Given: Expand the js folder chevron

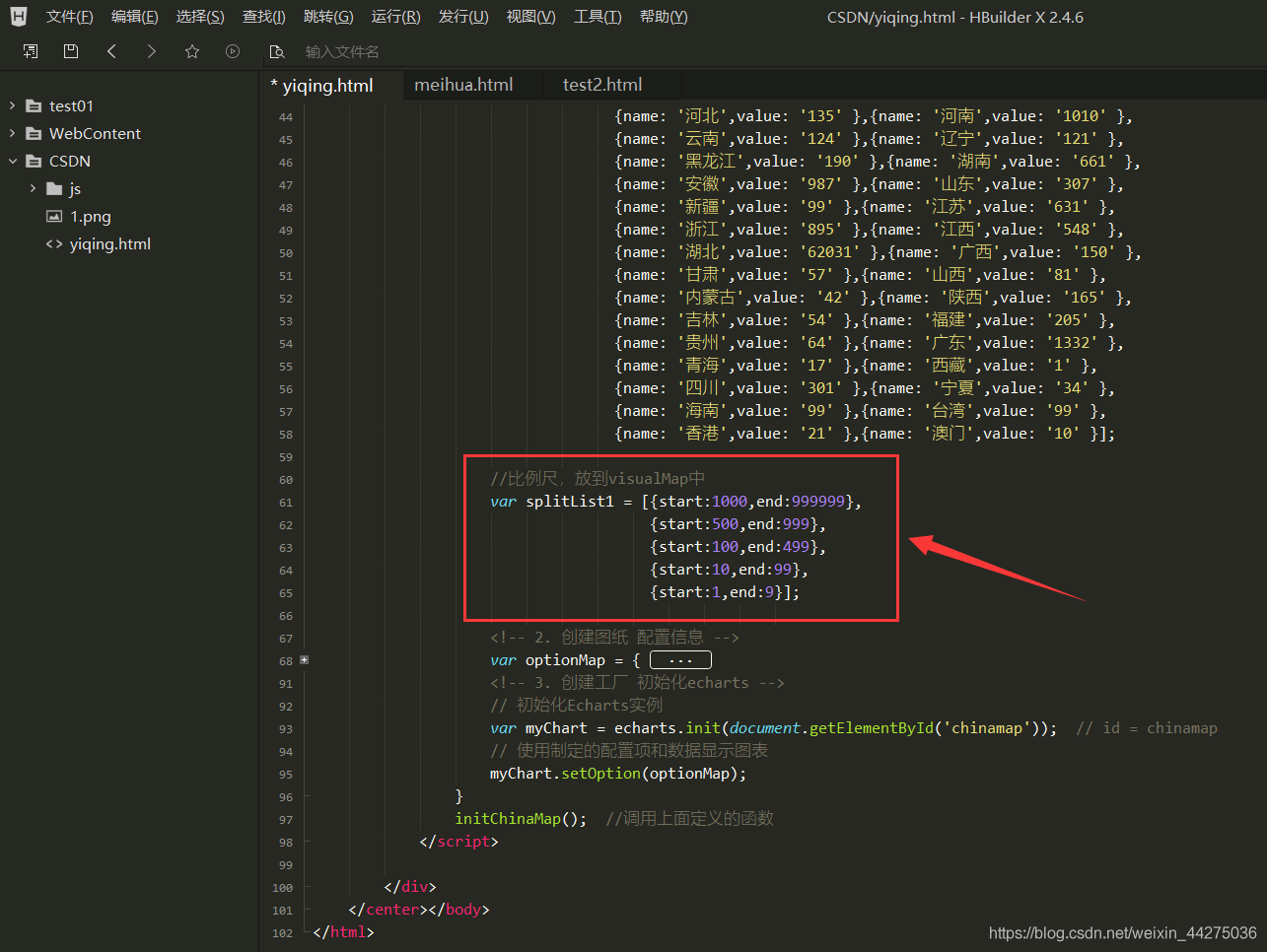Looking at the screenshot, I should (x=33, y=188).
